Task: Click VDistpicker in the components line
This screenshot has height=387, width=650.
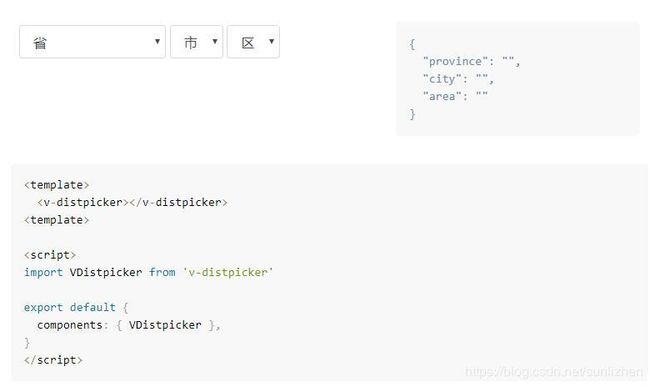Action: coord(165,325)
